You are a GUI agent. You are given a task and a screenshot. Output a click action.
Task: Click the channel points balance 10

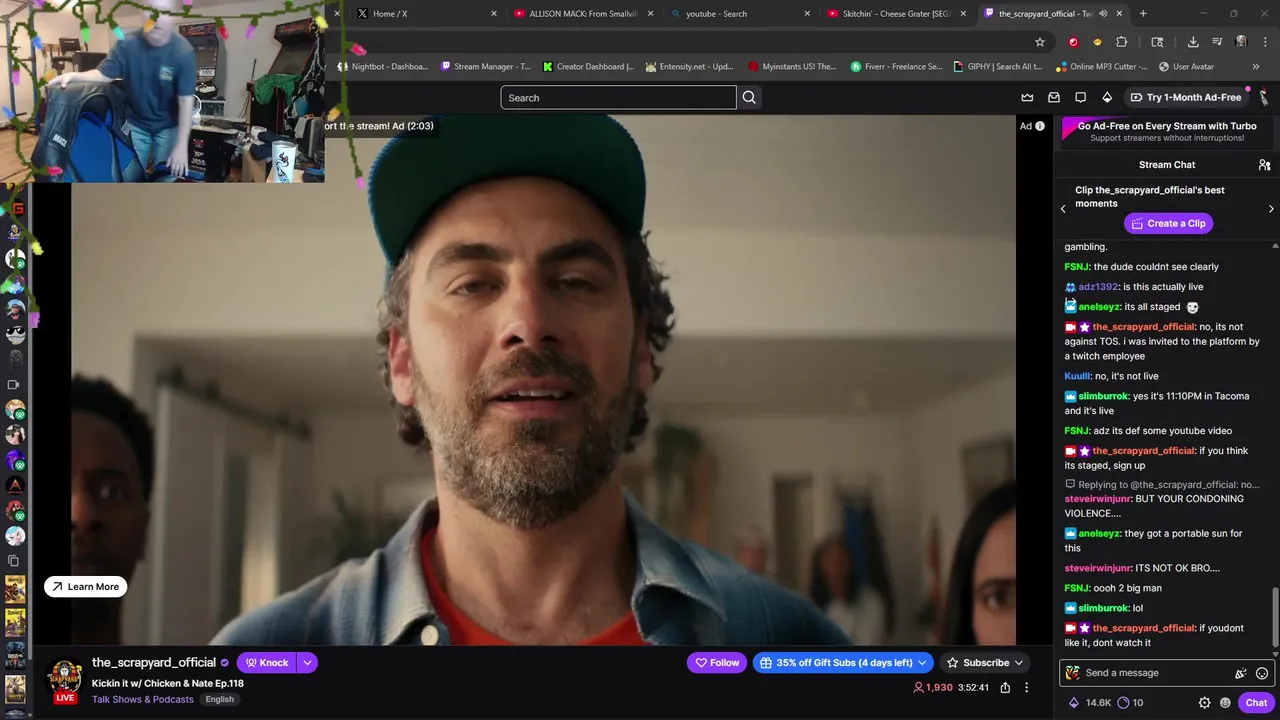point(1130,703)
